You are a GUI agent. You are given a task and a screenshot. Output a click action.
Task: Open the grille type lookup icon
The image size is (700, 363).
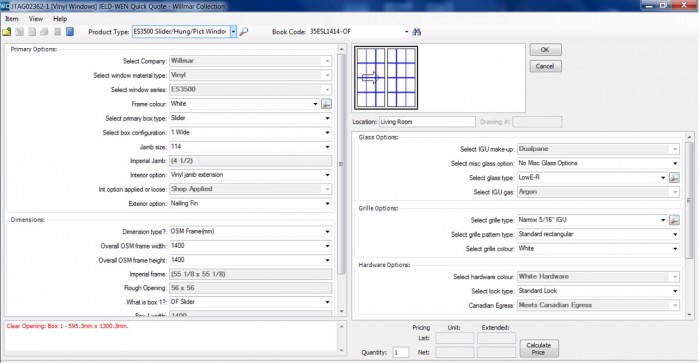tap(674, 220)
